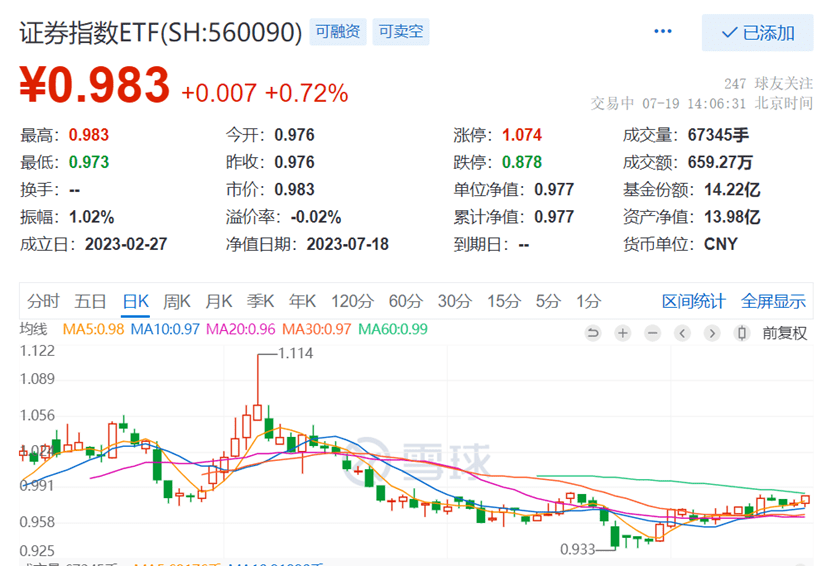
Task: Select the 日K chart tab
Action: pos(136,301)
